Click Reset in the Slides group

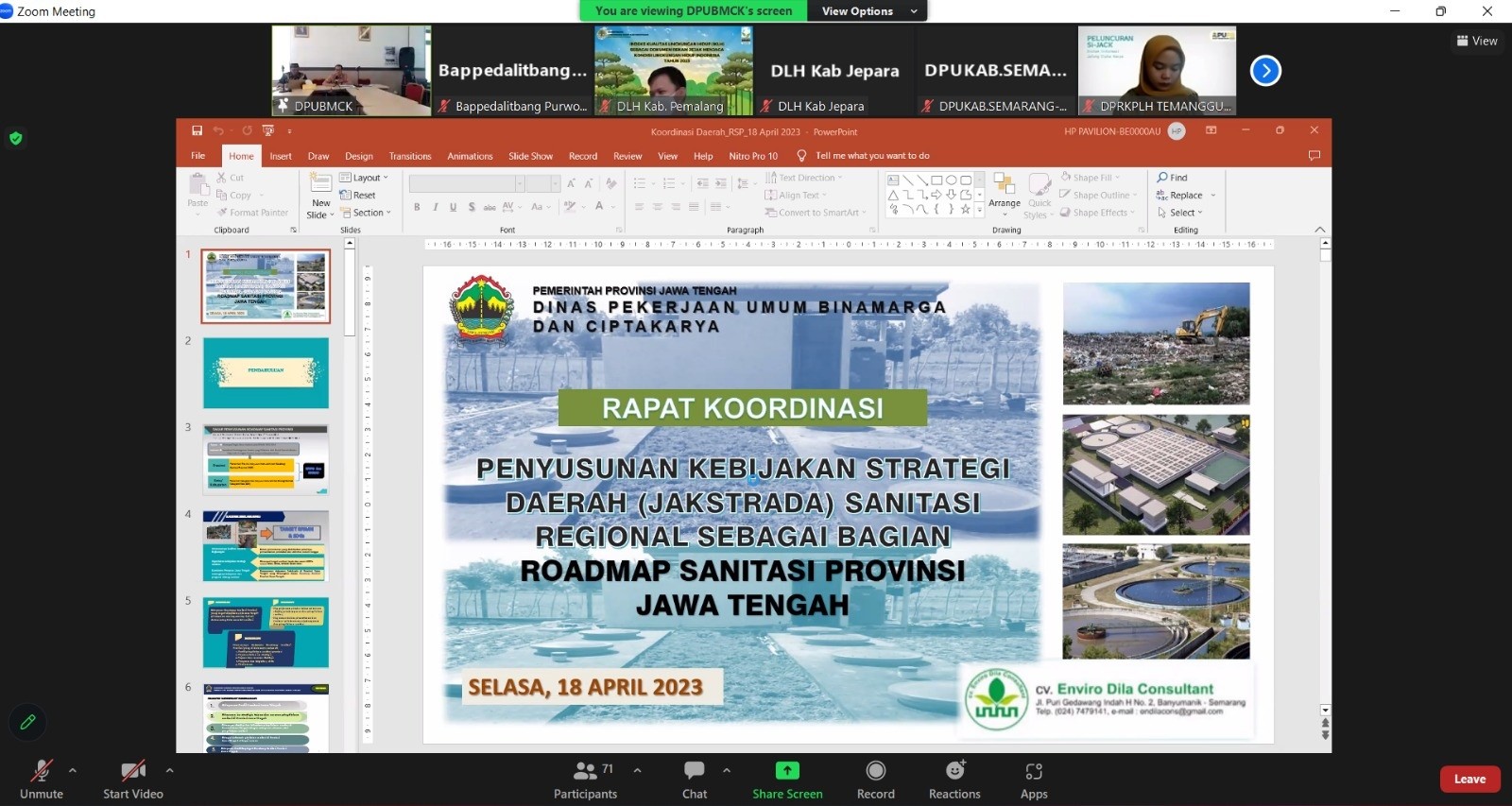coord(358,195)
